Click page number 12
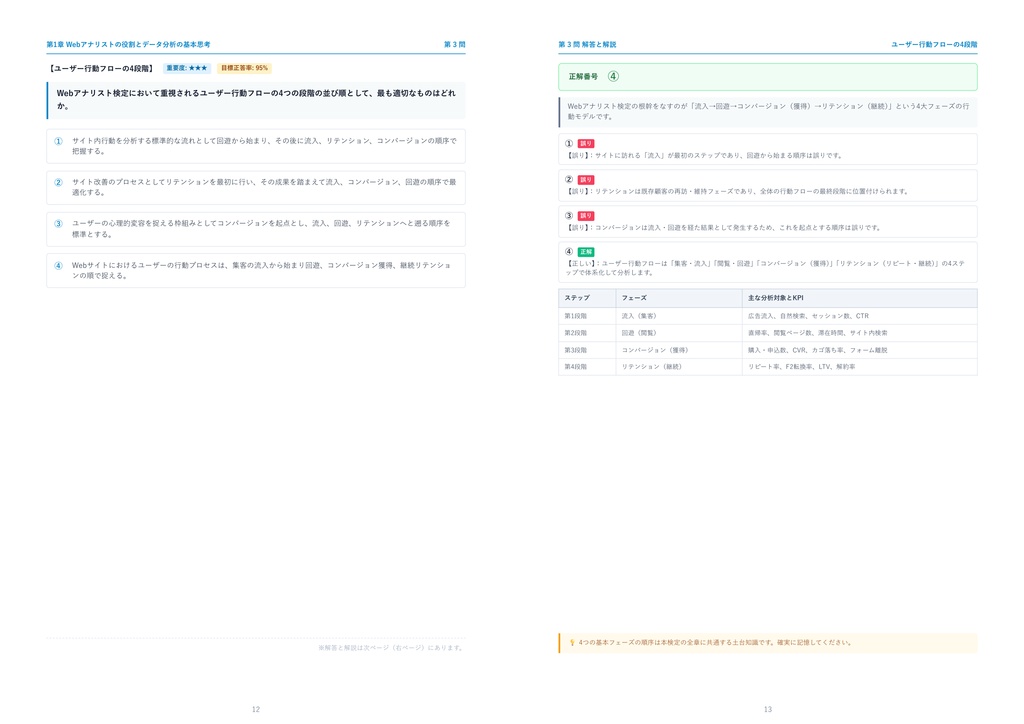 (x=256, y=709)
